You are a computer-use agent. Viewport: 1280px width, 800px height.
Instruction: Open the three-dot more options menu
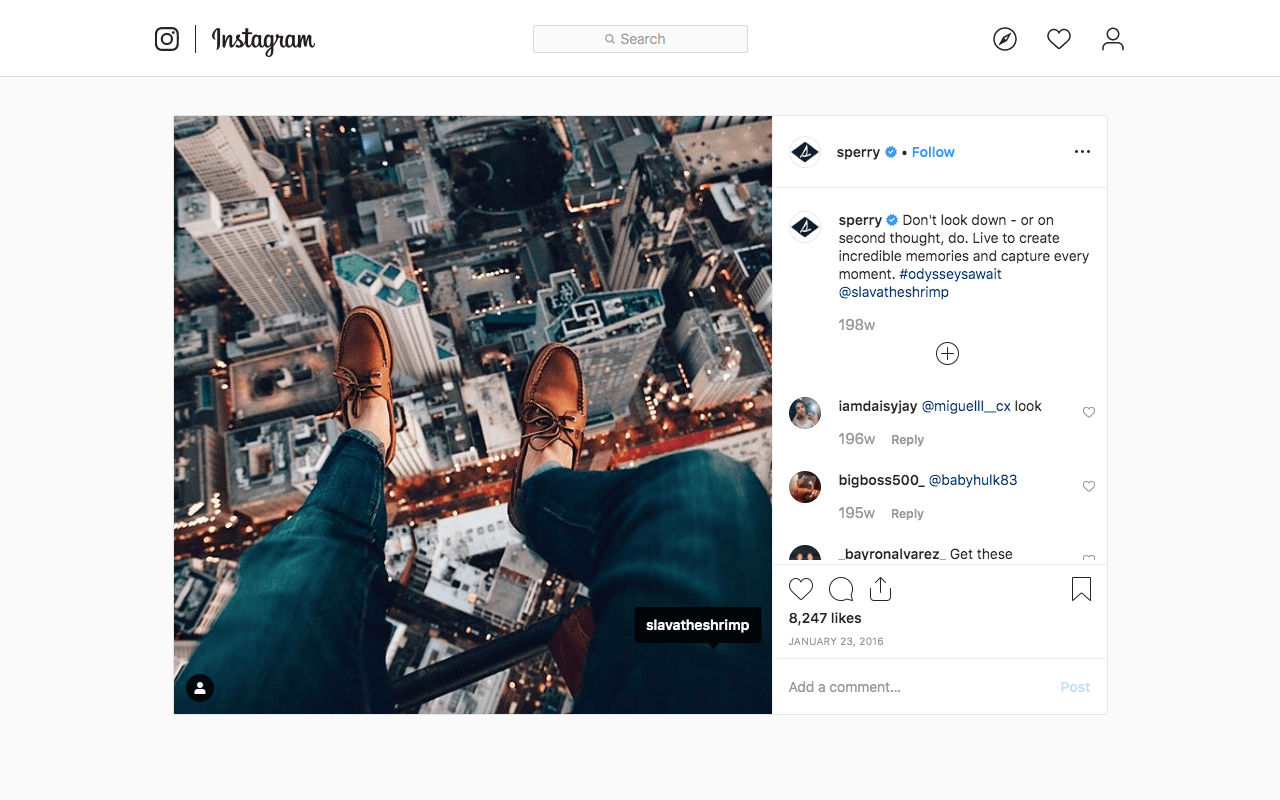[x=1082, y=152]
